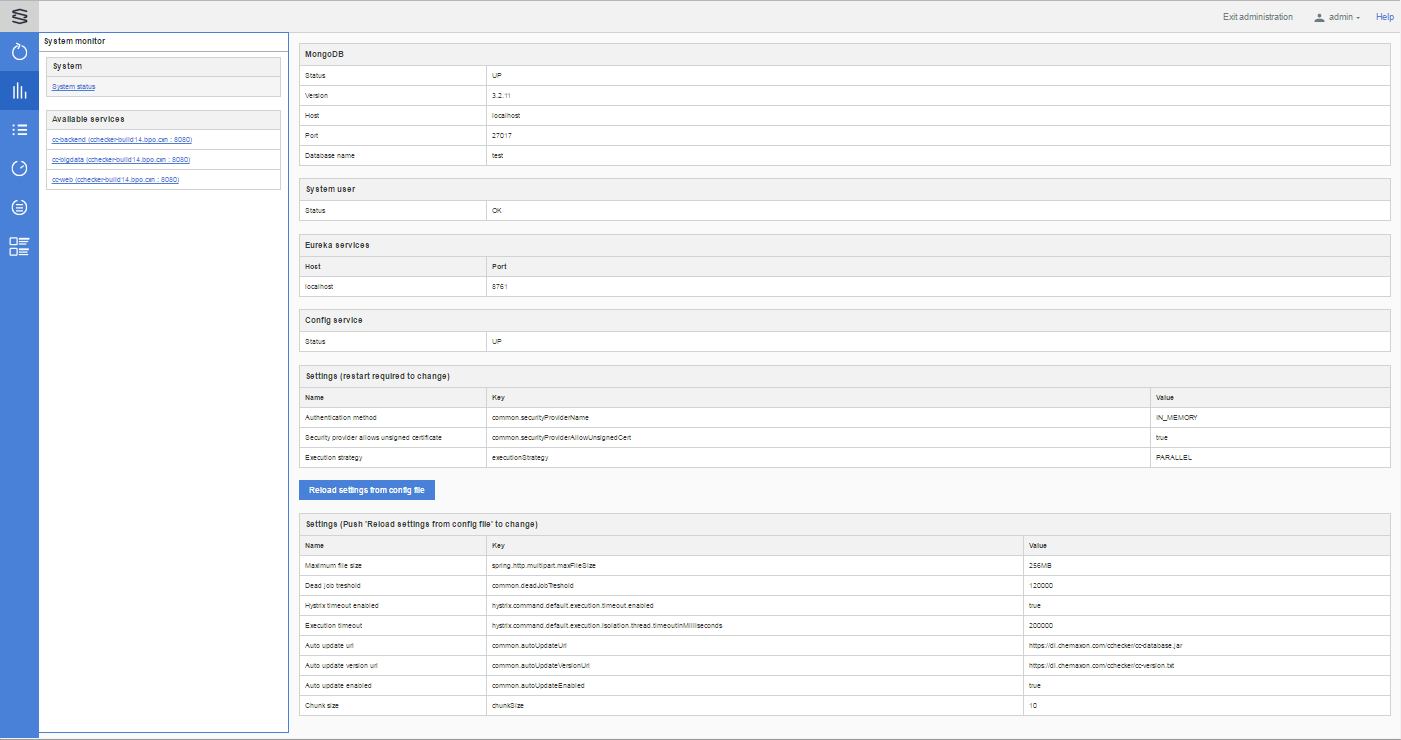Select the System monitor panel title
The image size is (1401, 740).
click(x=75, y=41)
